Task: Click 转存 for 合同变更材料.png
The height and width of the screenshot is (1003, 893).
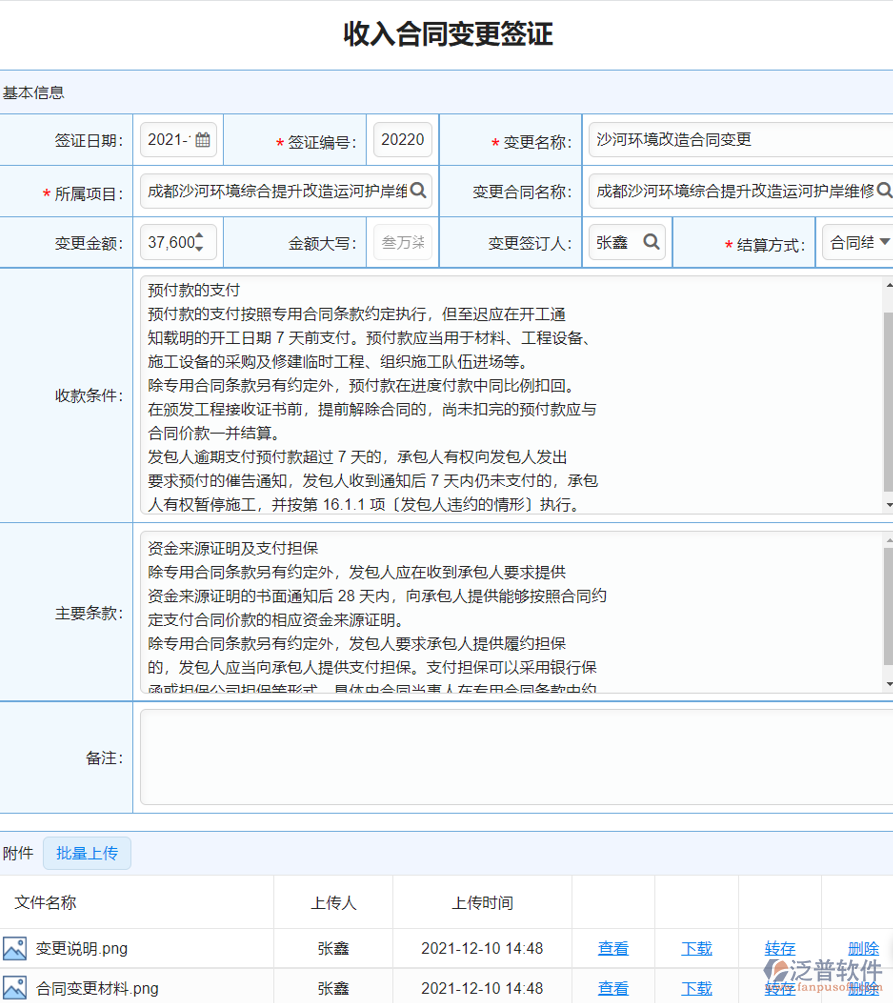Action: pyautogui.click(x=780, y=989)
